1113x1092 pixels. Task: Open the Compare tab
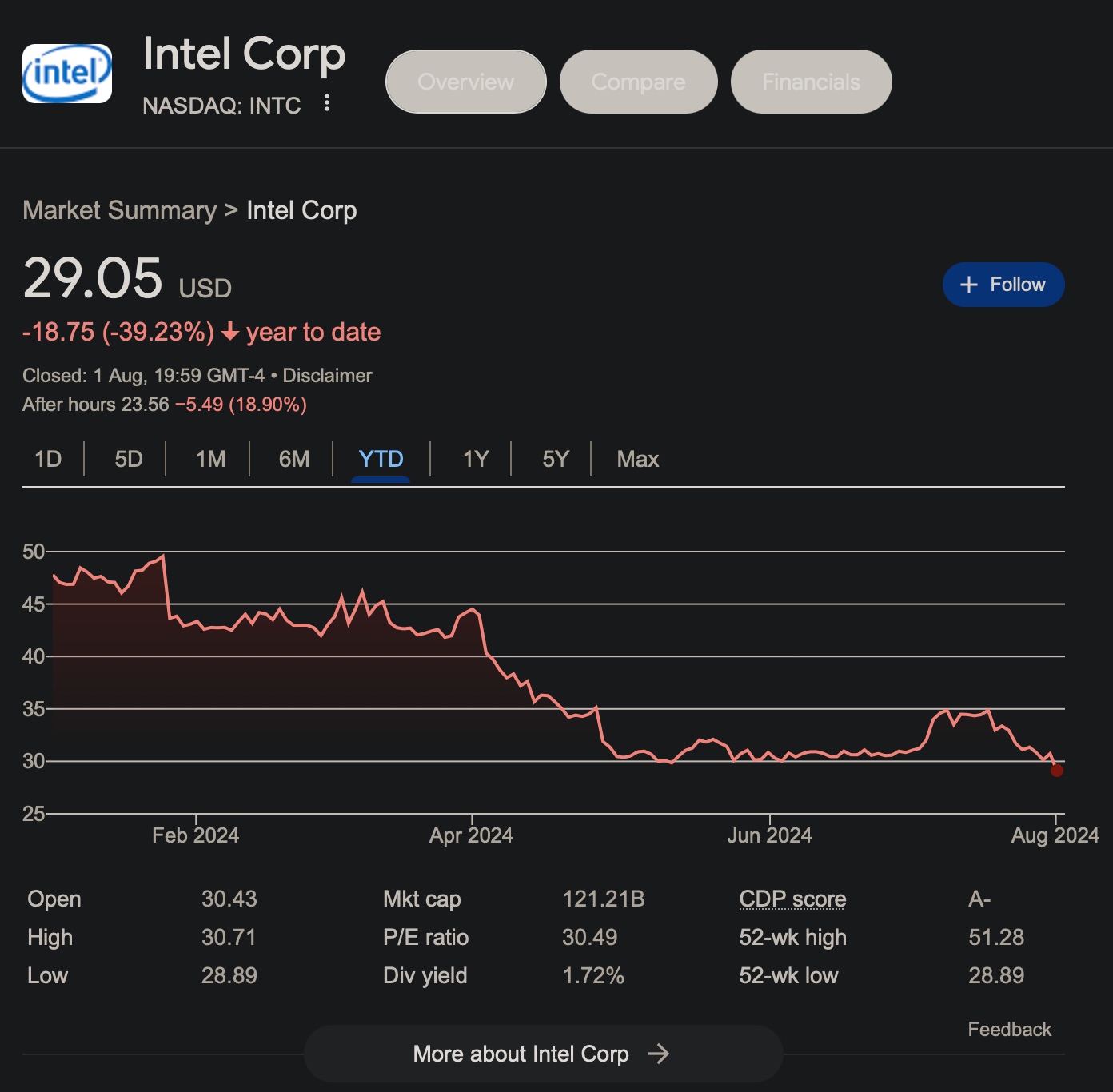(639, 82)
